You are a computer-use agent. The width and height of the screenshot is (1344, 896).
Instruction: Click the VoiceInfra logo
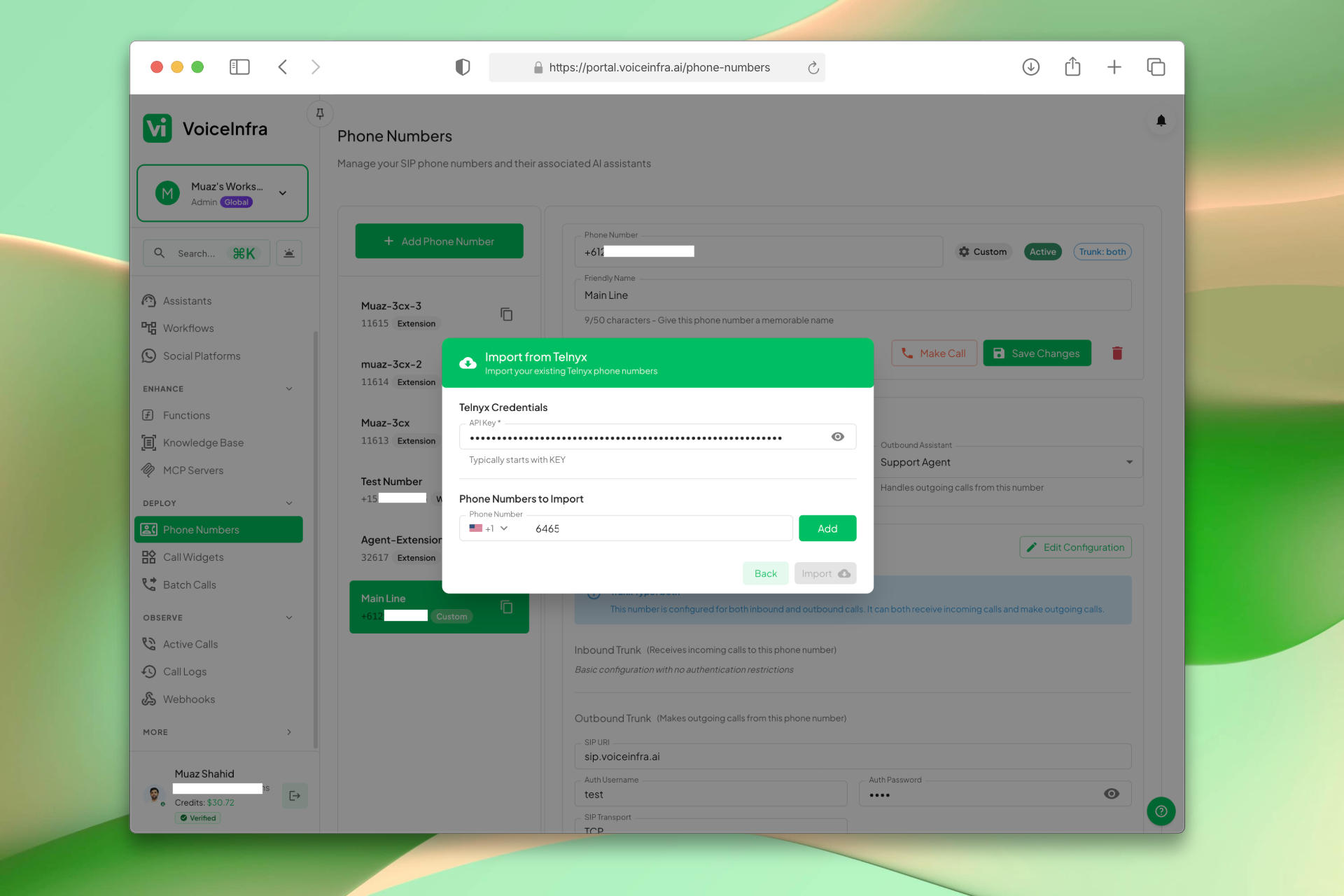(205, 129)
